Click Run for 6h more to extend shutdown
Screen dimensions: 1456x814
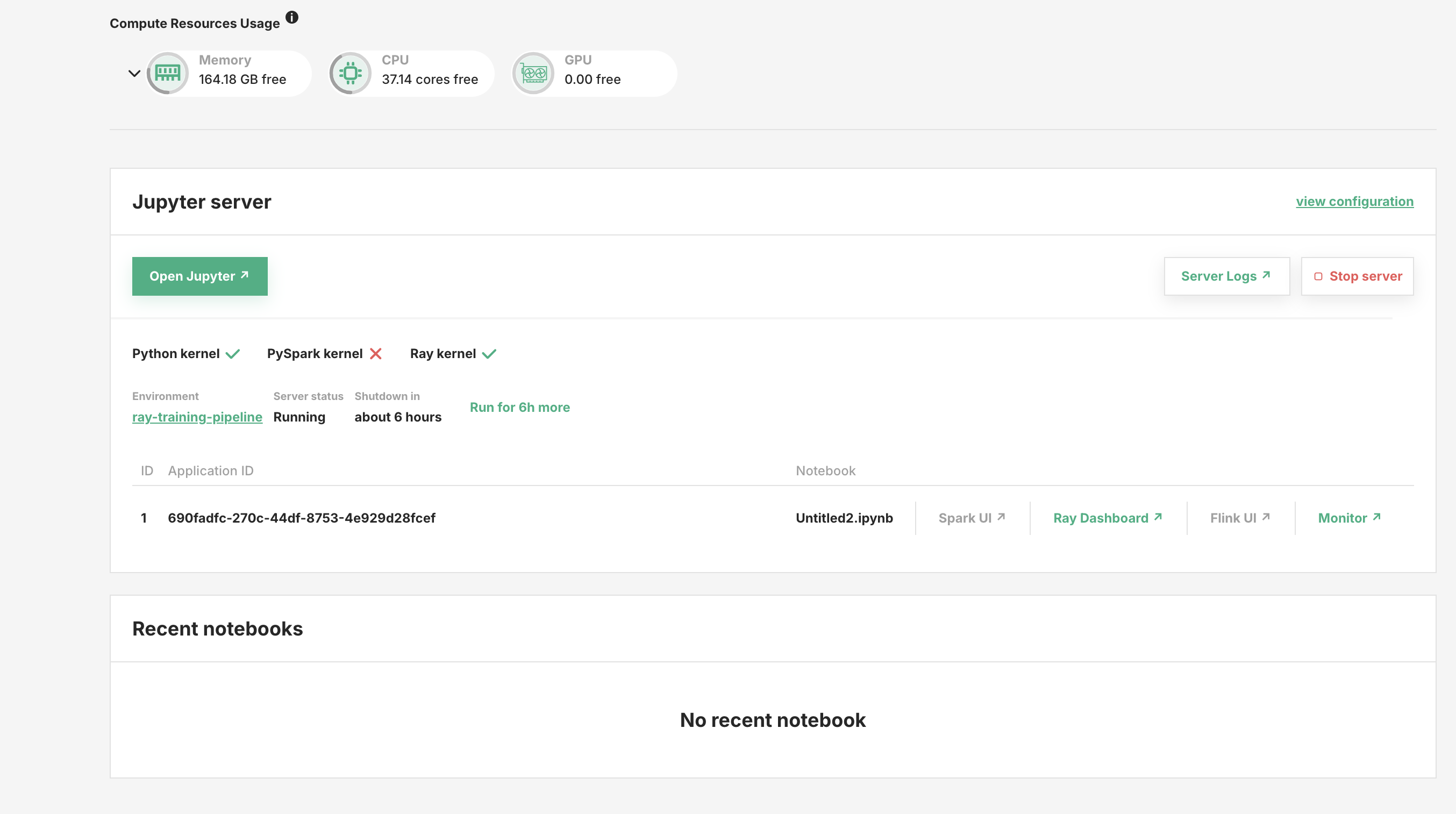tap(520, 407)
